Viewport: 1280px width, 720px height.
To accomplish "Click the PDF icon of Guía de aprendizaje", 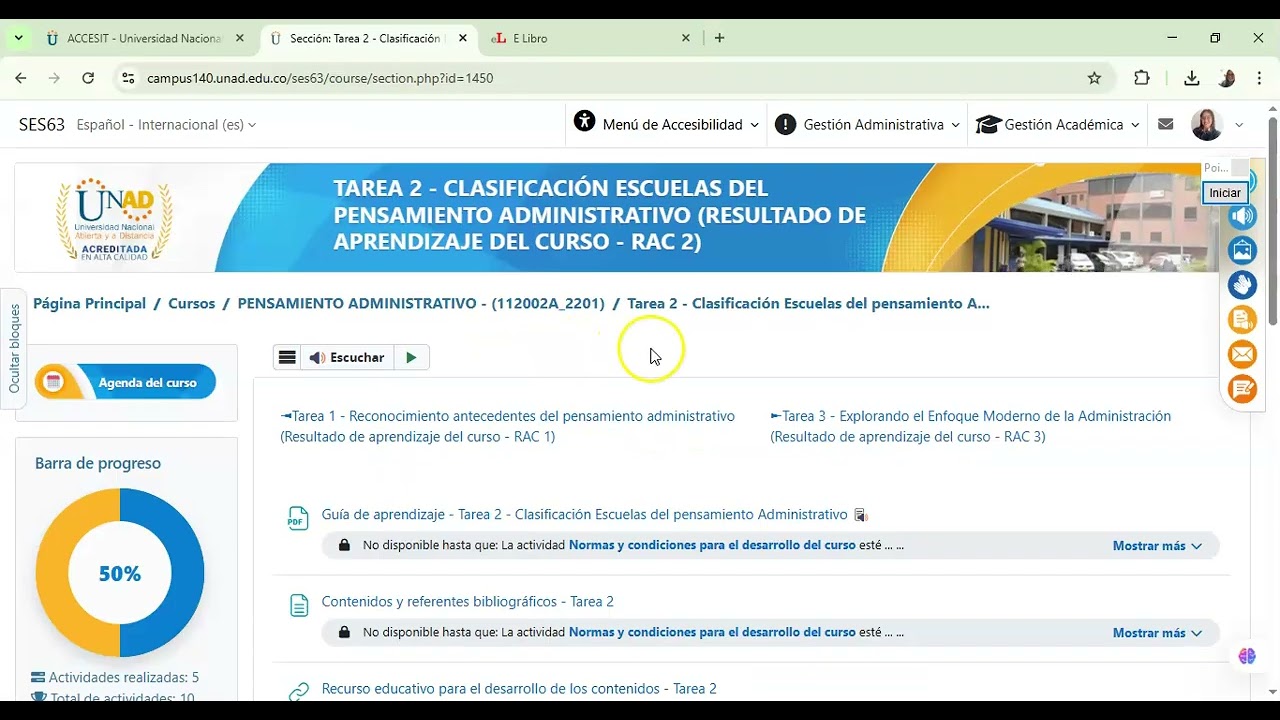I will (x=297, y=517).
